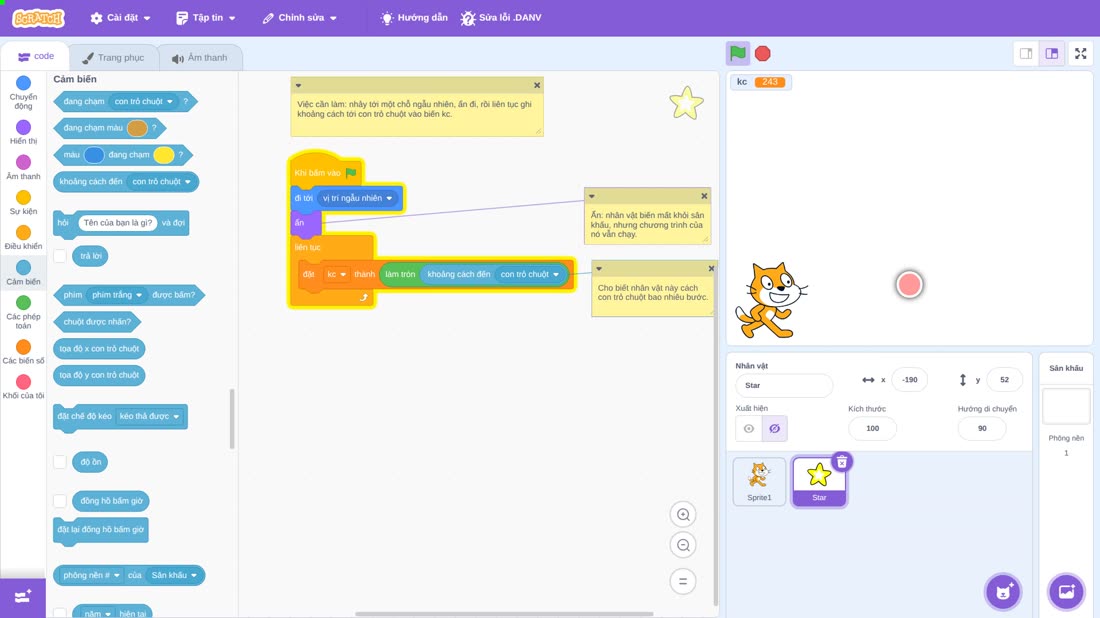Open the Hướng dẫn tutorials
The width and height of the screenshot is (1100, 618).
(414, 18)
